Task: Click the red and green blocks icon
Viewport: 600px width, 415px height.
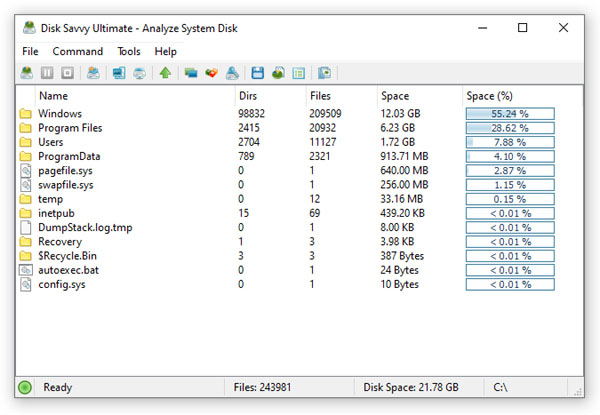Action: pos(212,73)
